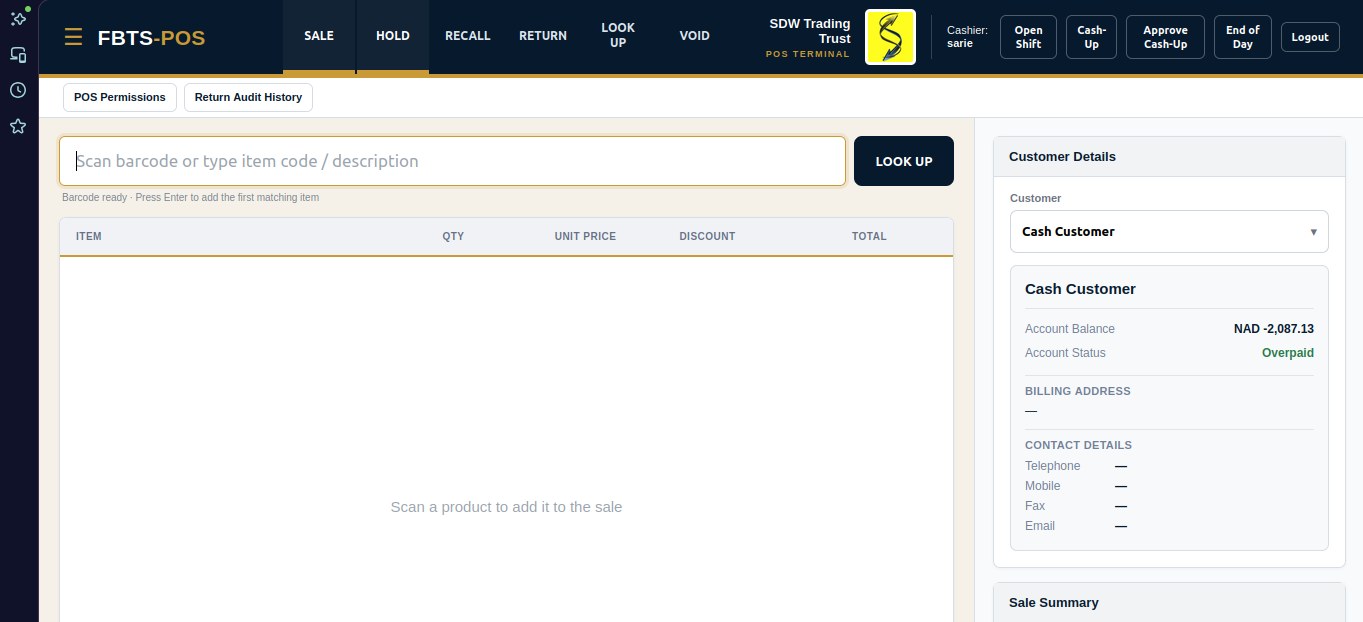Image resolution: width=1363 pixels, height=622 pixels.
Task: Click the End of Day button
Action: [1243, 37]
